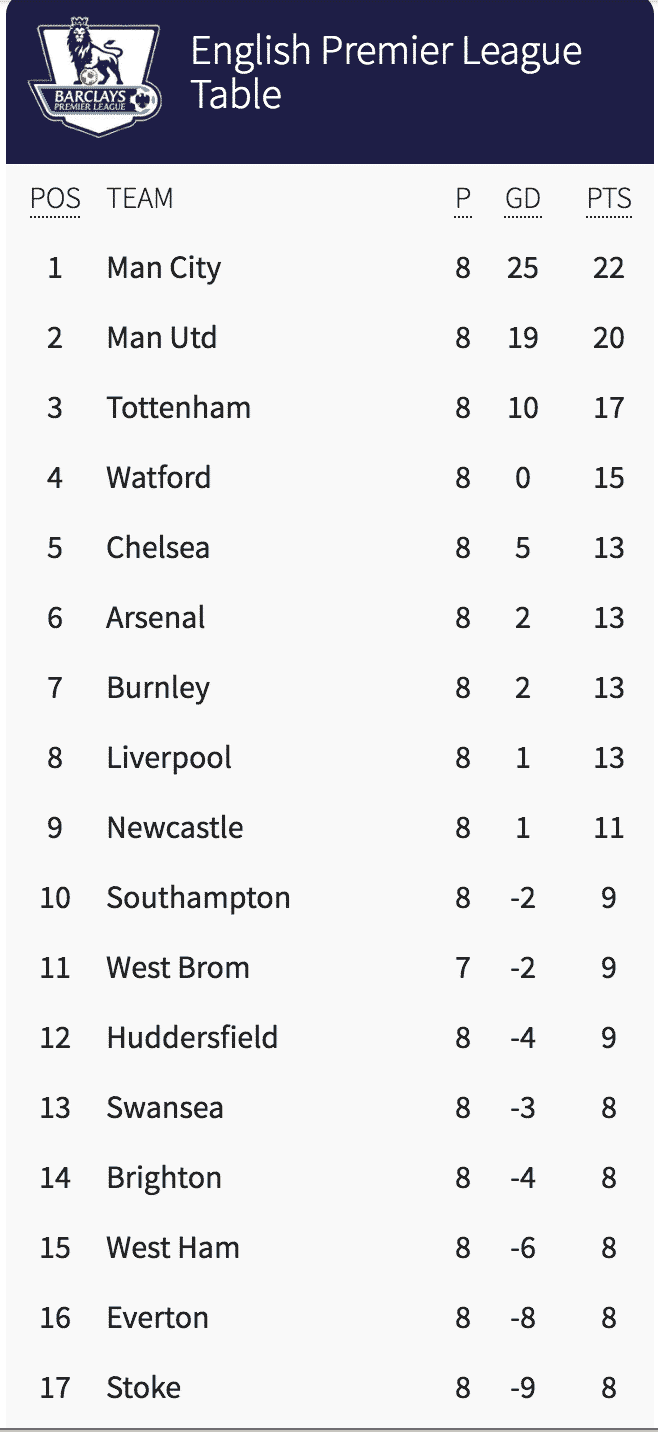Click Burnley team name

pyautogui.click(x=158, y=688)
